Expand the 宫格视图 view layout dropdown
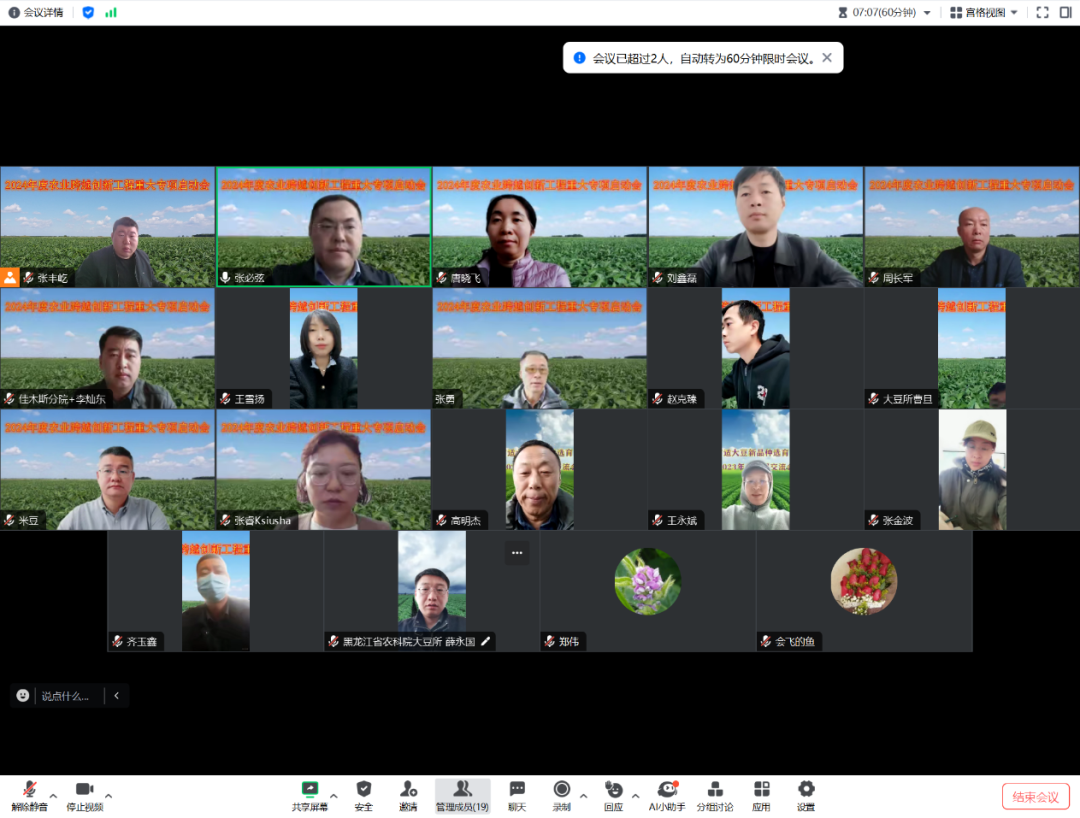This screenshot has height=818, width=1080. click(984, 13)
